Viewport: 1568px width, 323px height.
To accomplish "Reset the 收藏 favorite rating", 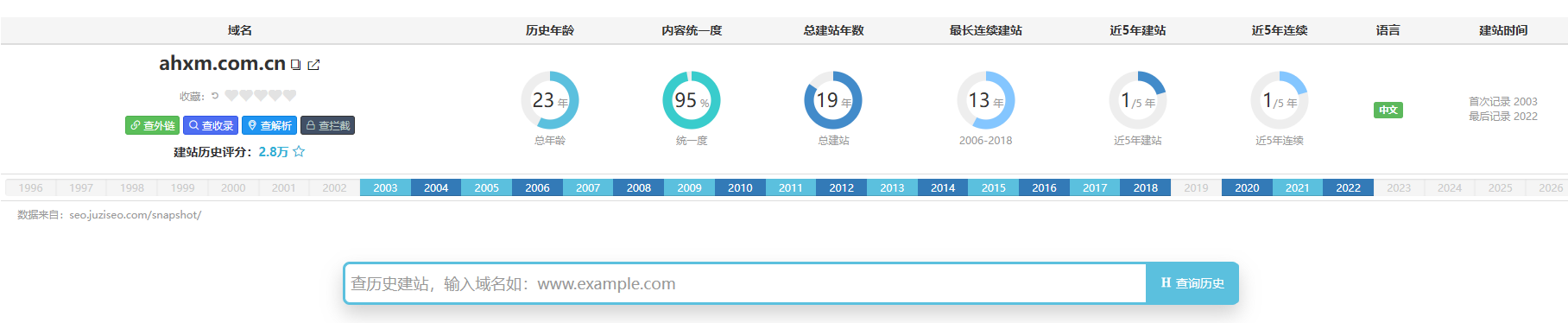I will [215, 96].
